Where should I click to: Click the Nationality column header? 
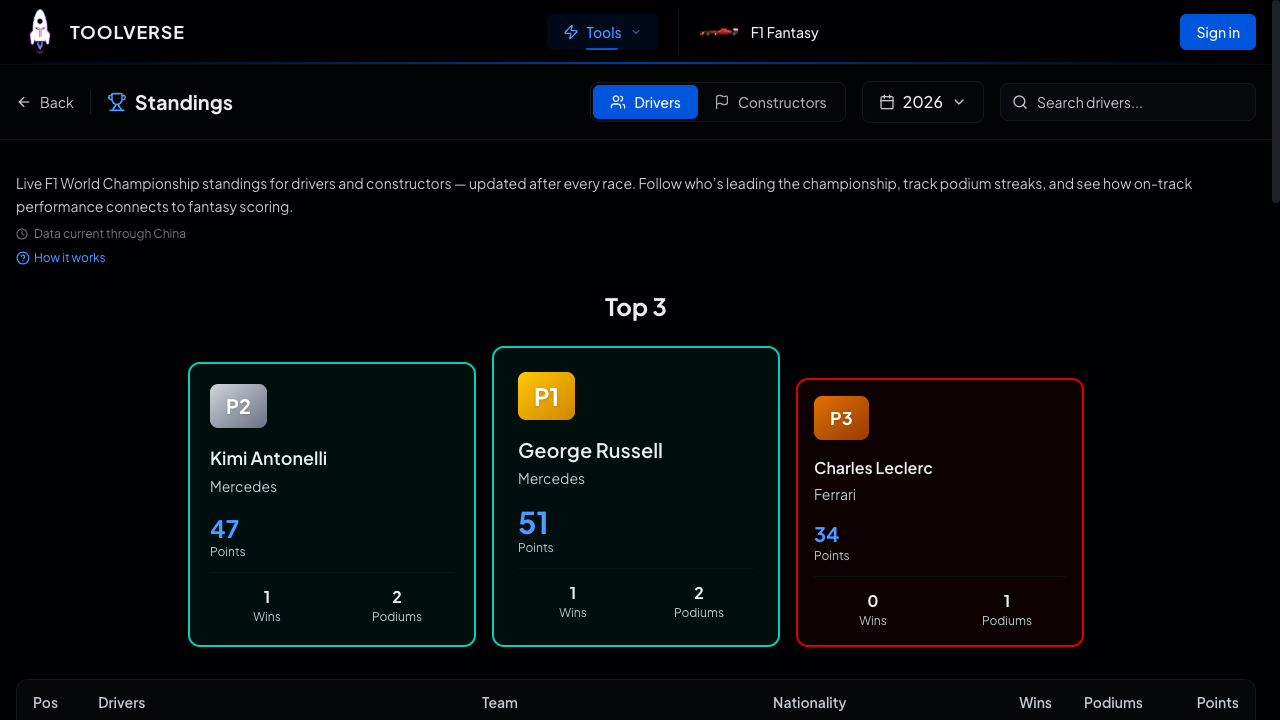tap(809, 702)
